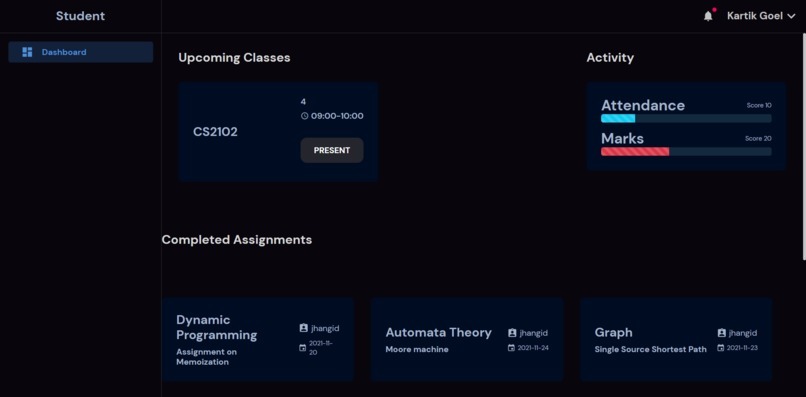Click the teacher icon on Graph card
Viewport: 806px width, 397px height.
point(722,333)
